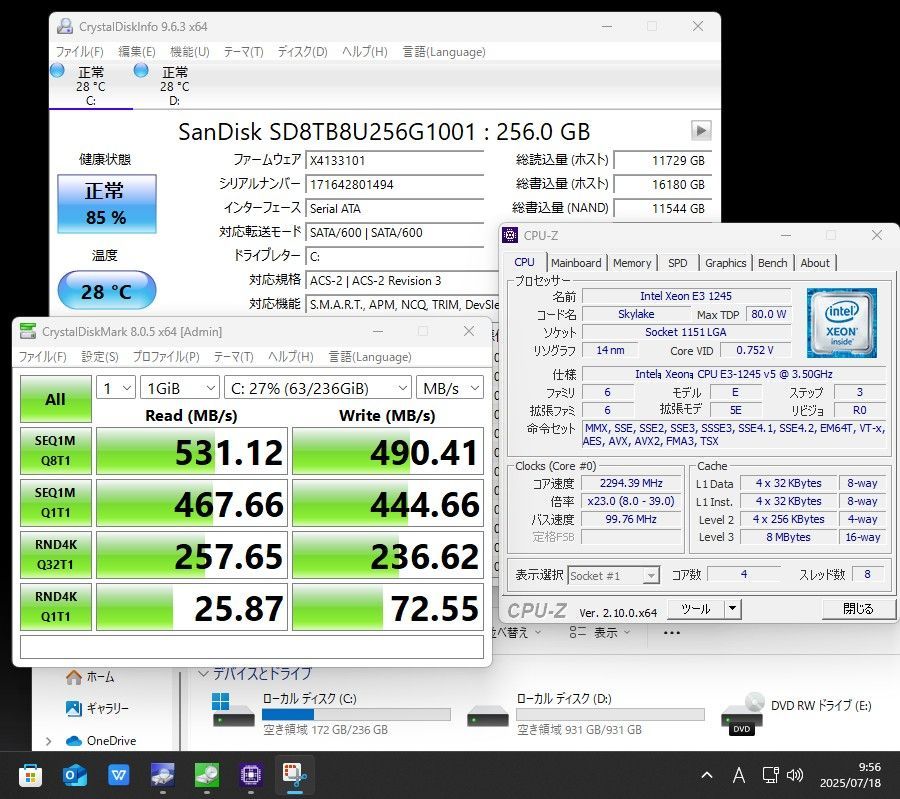Open the test count dropdown showing 1
The image size is (900, 799).
click(x=115, y=388)
